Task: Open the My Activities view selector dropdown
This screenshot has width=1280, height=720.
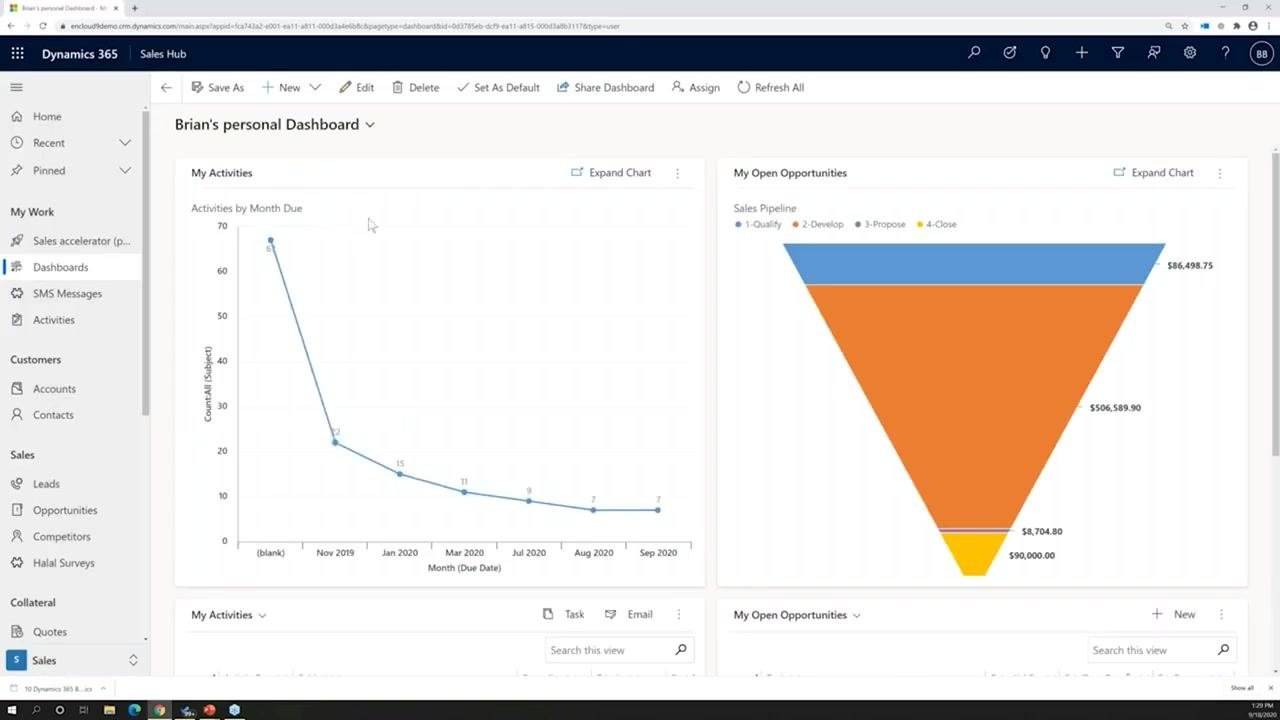Action: (x=262, y=615)
